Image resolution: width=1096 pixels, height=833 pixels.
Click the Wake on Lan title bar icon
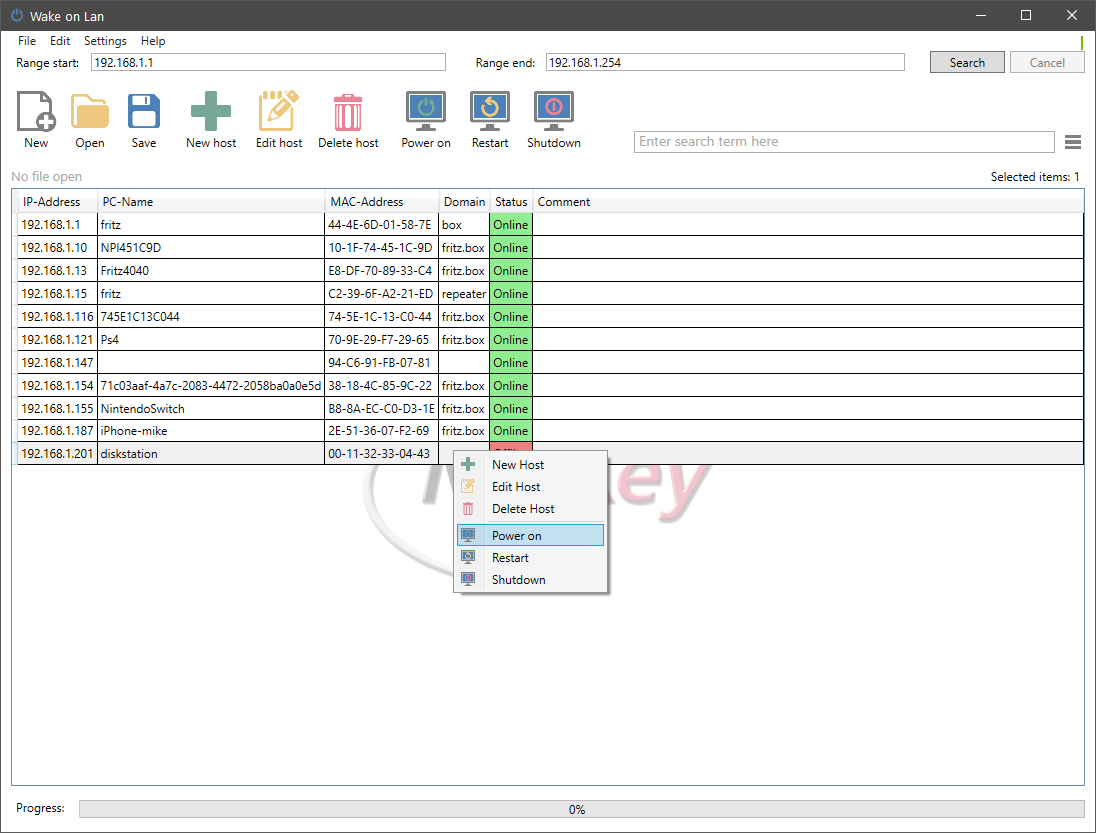pyautogui.click(x=17, y=15)
